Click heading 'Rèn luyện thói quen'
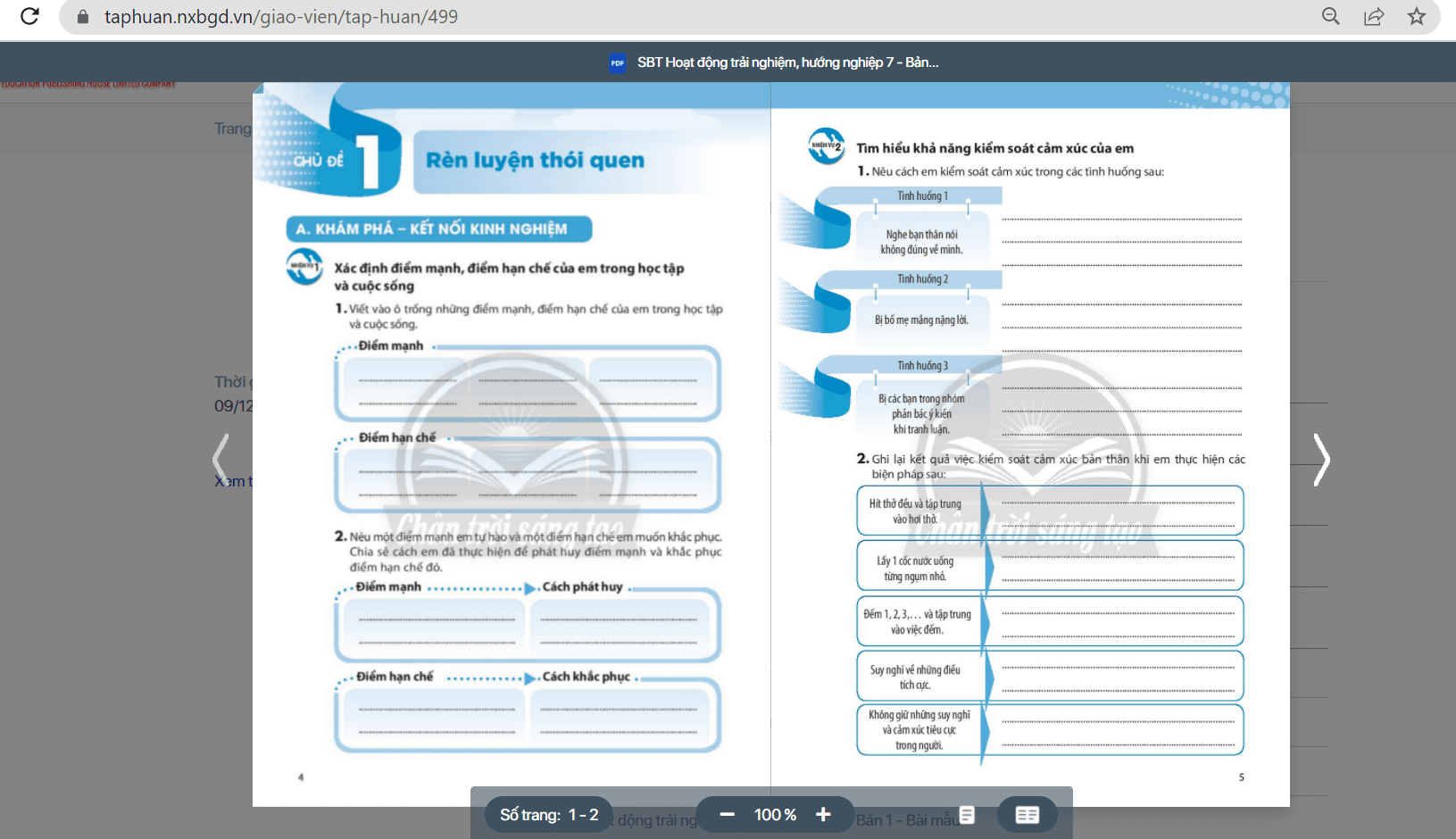Image resolution: width=1456 pixels, height=839 pixels. tap(535, 160)
